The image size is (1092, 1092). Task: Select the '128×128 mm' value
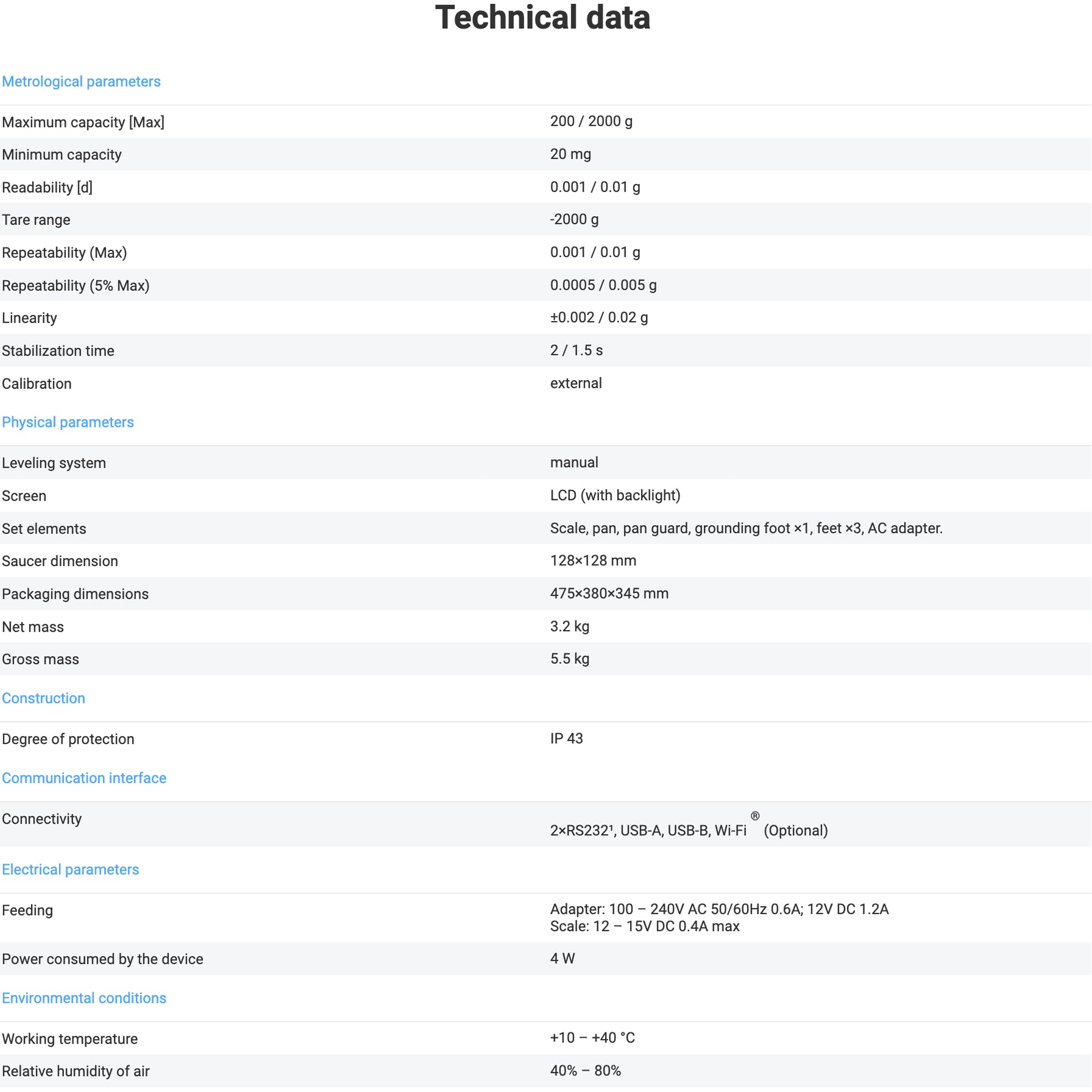click(594, 561)
